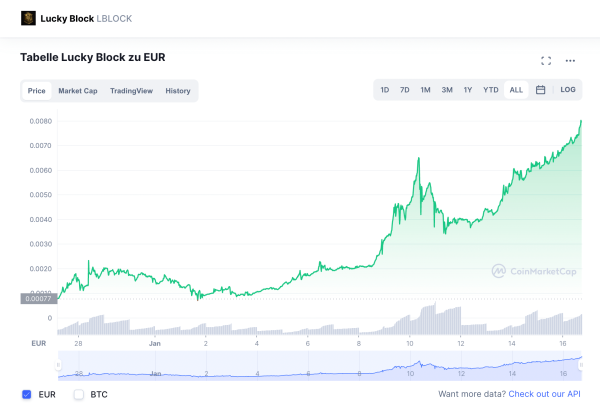Image resolution: width=600 pixels, height=418 pixels.
Task: Click the 28 label on the date axis
Action: point(78,343)
